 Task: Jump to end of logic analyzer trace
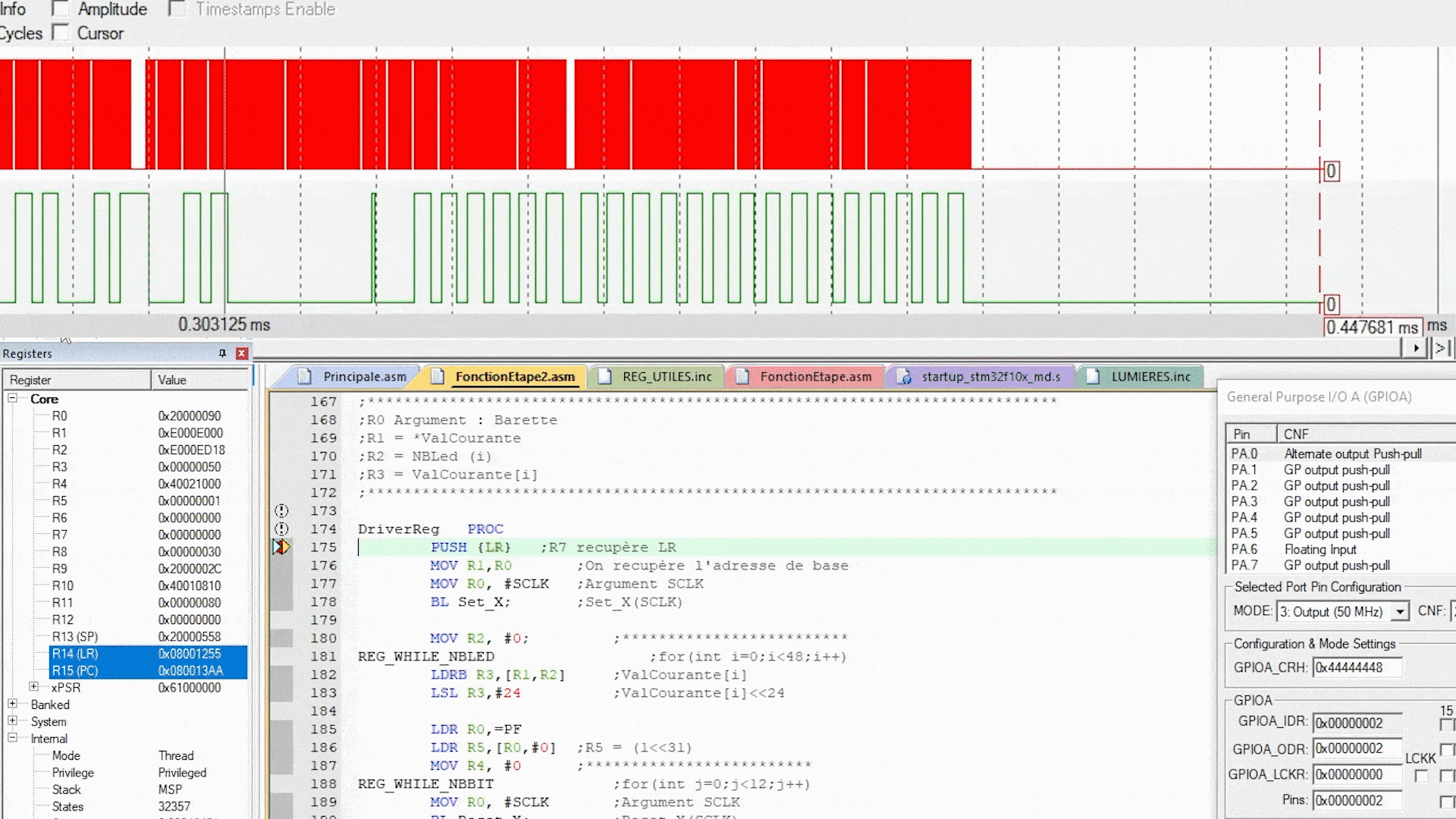point(1442,348)
